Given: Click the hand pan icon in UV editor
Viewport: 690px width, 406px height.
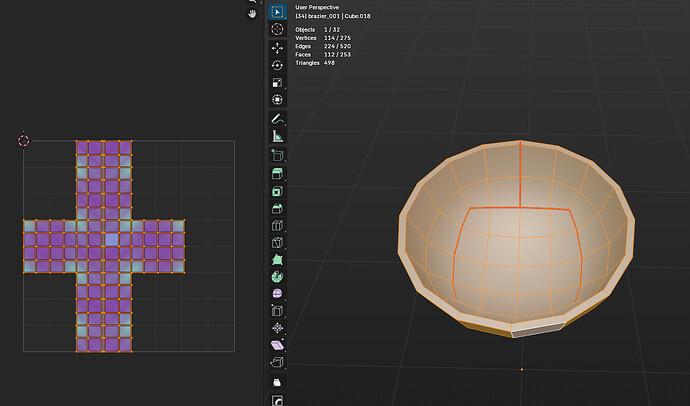Looking at the screenshot, I should [x=252, y=14].
